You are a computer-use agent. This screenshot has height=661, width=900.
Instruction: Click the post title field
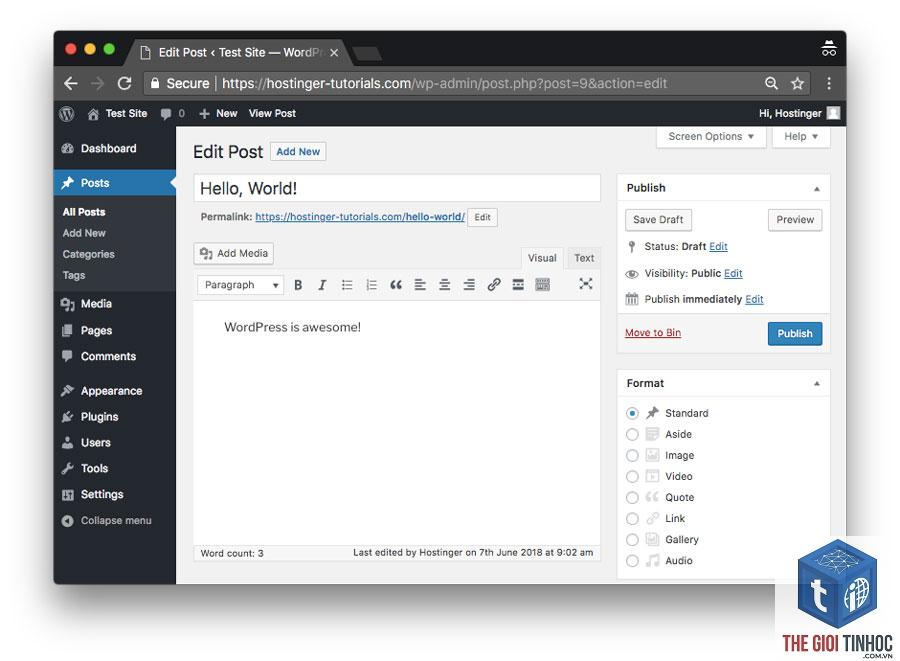397,188
